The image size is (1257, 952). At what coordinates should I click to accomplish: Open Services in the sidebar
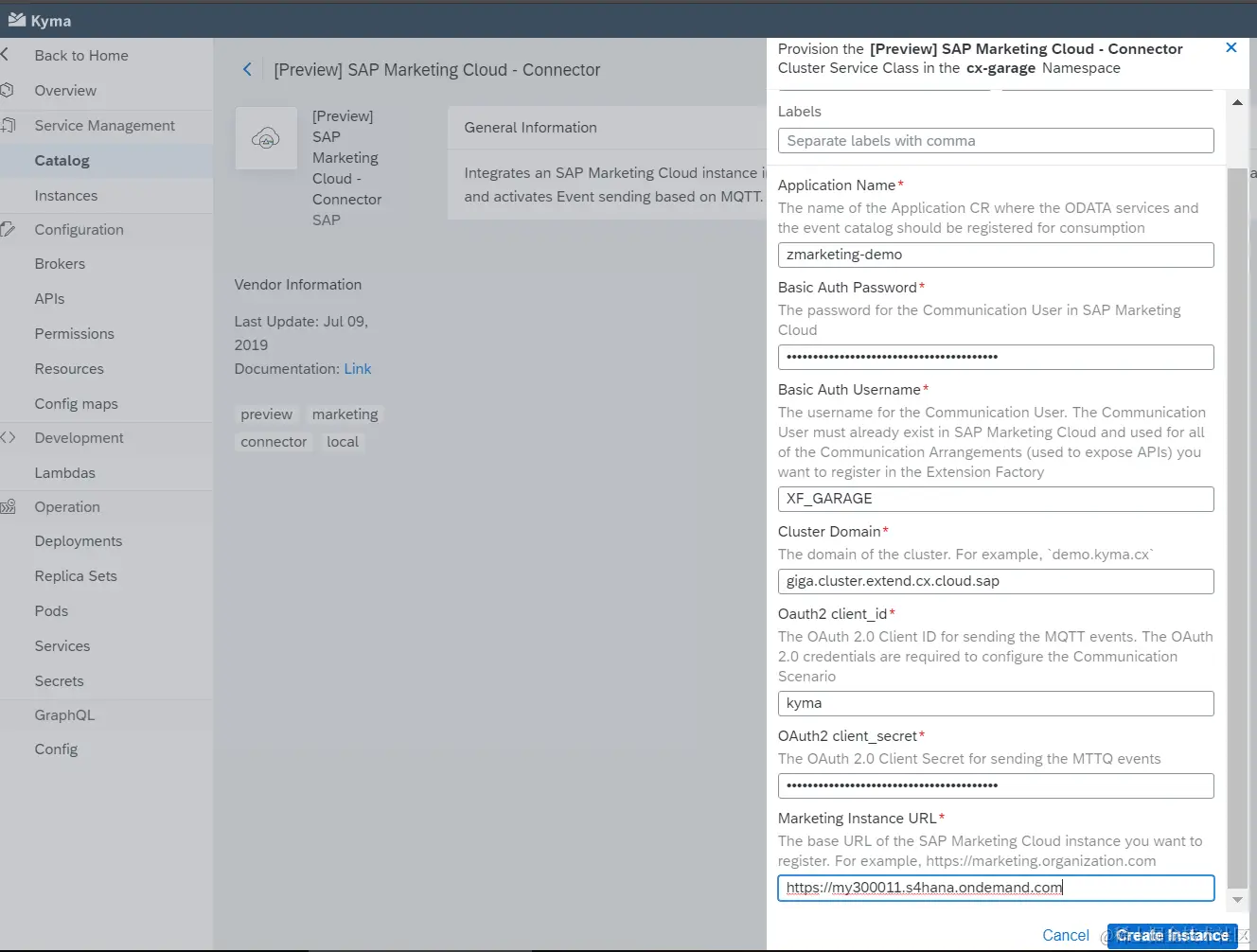pos(62,645)
